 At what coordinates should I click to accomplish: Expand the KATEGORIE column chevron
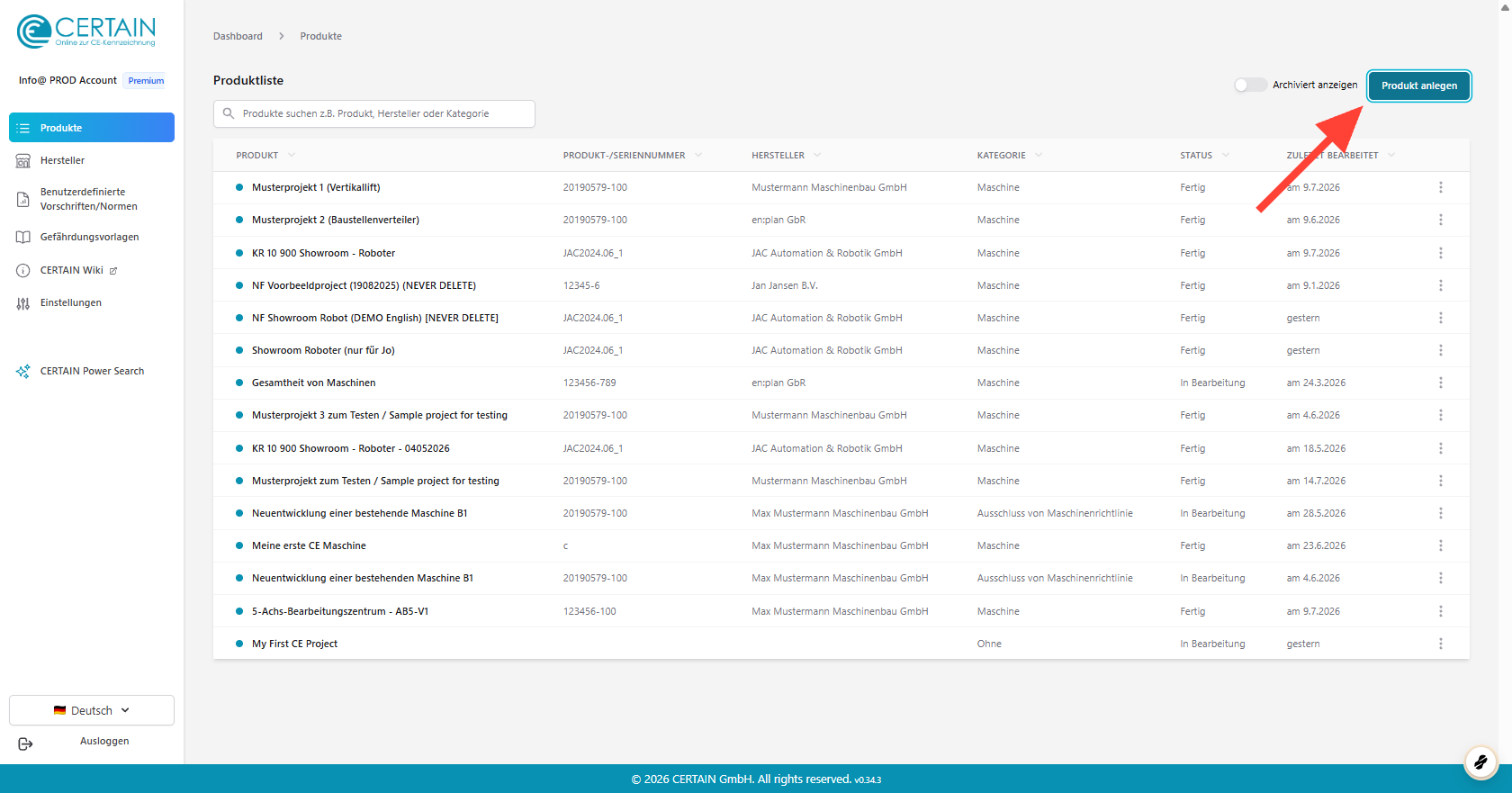[1039, 155]
